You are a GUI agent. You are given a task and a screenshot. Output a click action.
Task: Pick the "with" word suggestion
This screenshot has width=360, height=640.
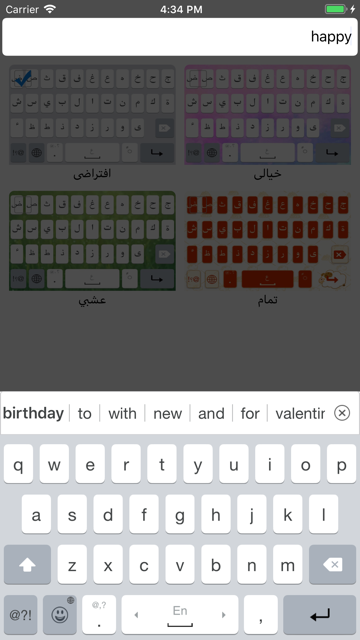tap(122, 413)
